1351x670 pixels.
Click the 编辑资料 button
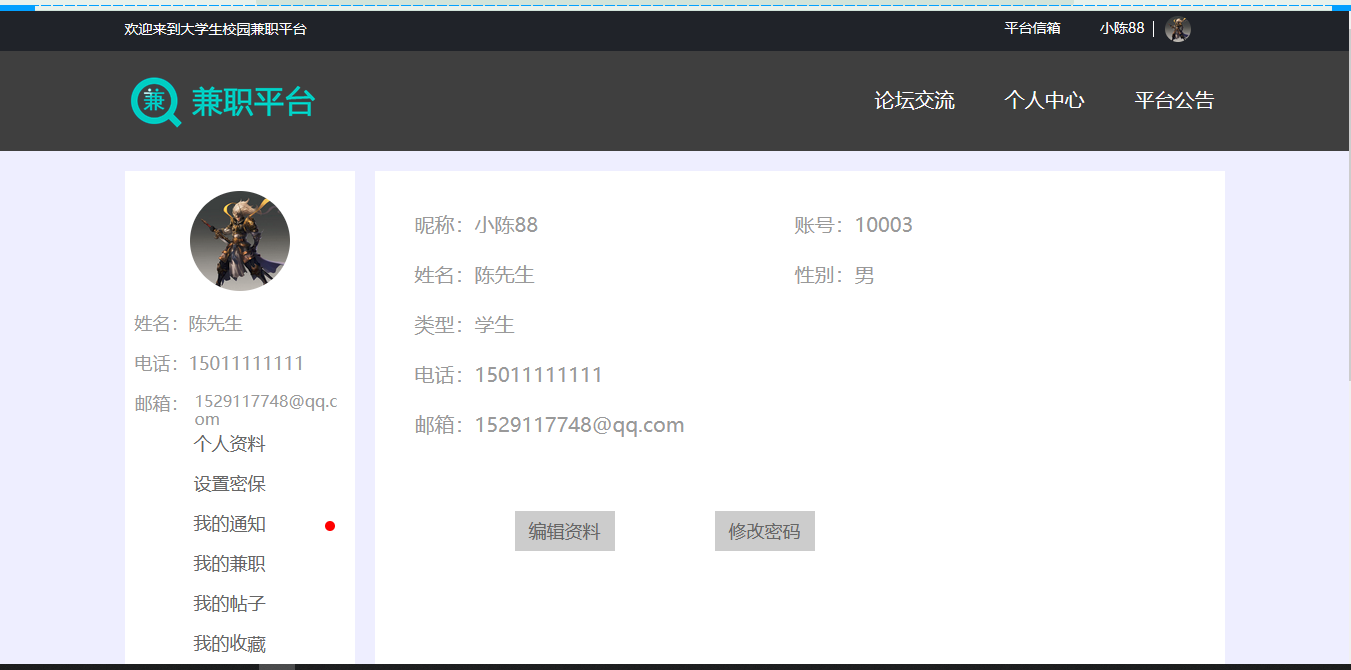(564, 530)
